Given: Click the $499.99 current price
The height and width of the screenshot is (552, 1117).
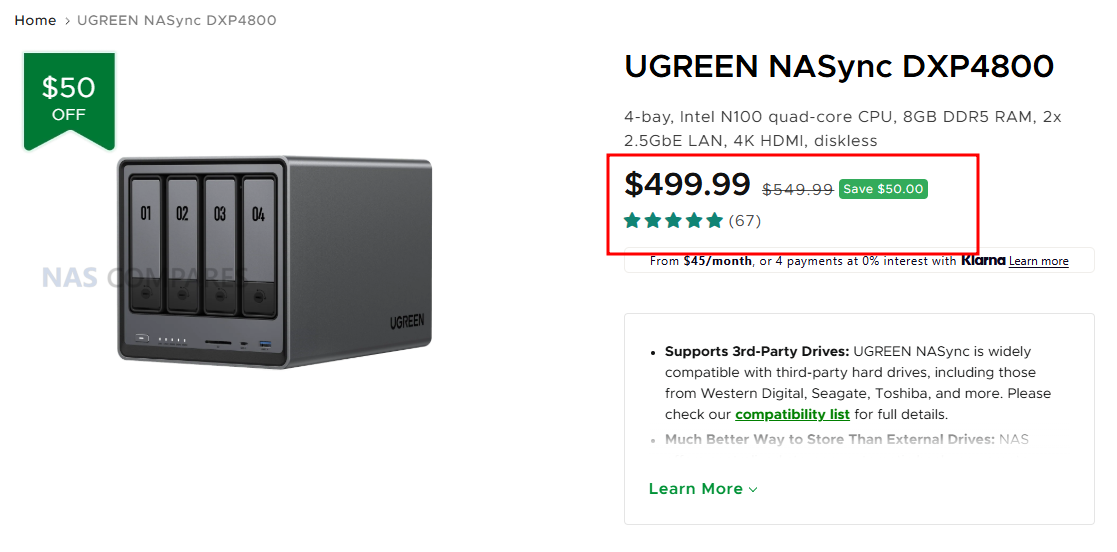Looking at the screenshot, I should 687,185.
